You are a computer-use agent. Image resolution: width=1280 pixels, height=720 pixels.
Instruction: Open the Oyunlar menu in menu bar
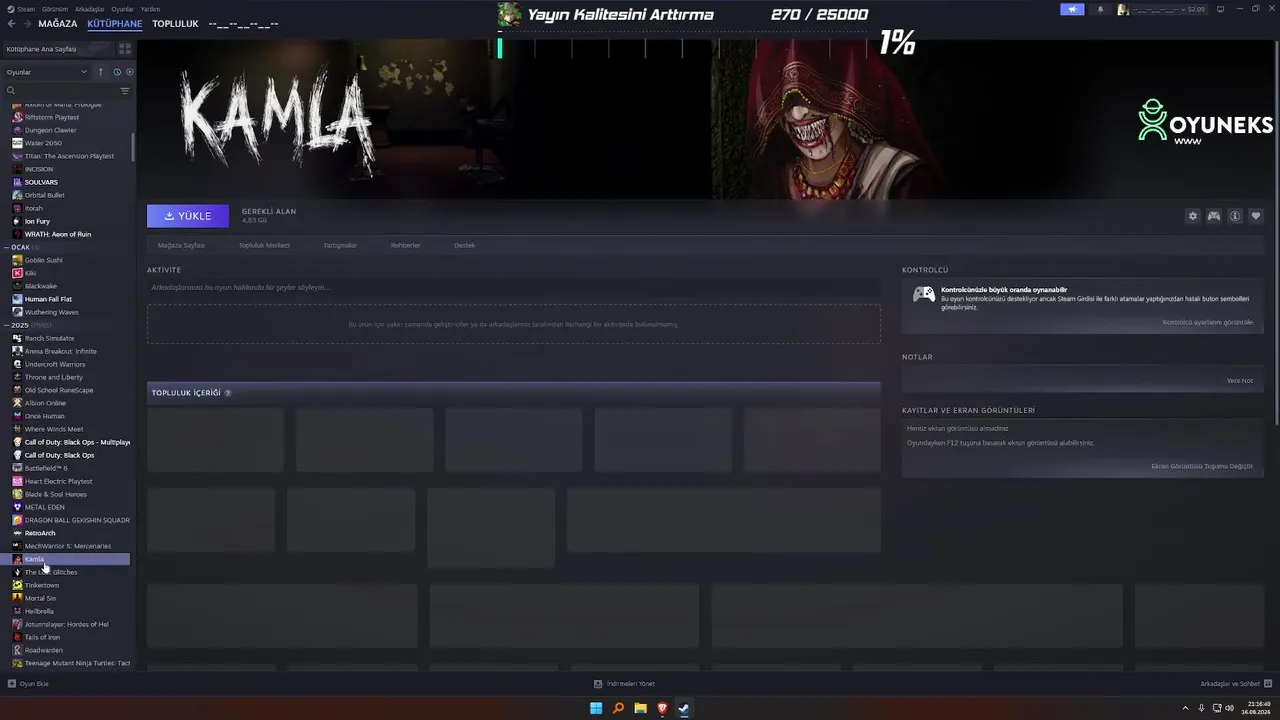pos(122,9)
